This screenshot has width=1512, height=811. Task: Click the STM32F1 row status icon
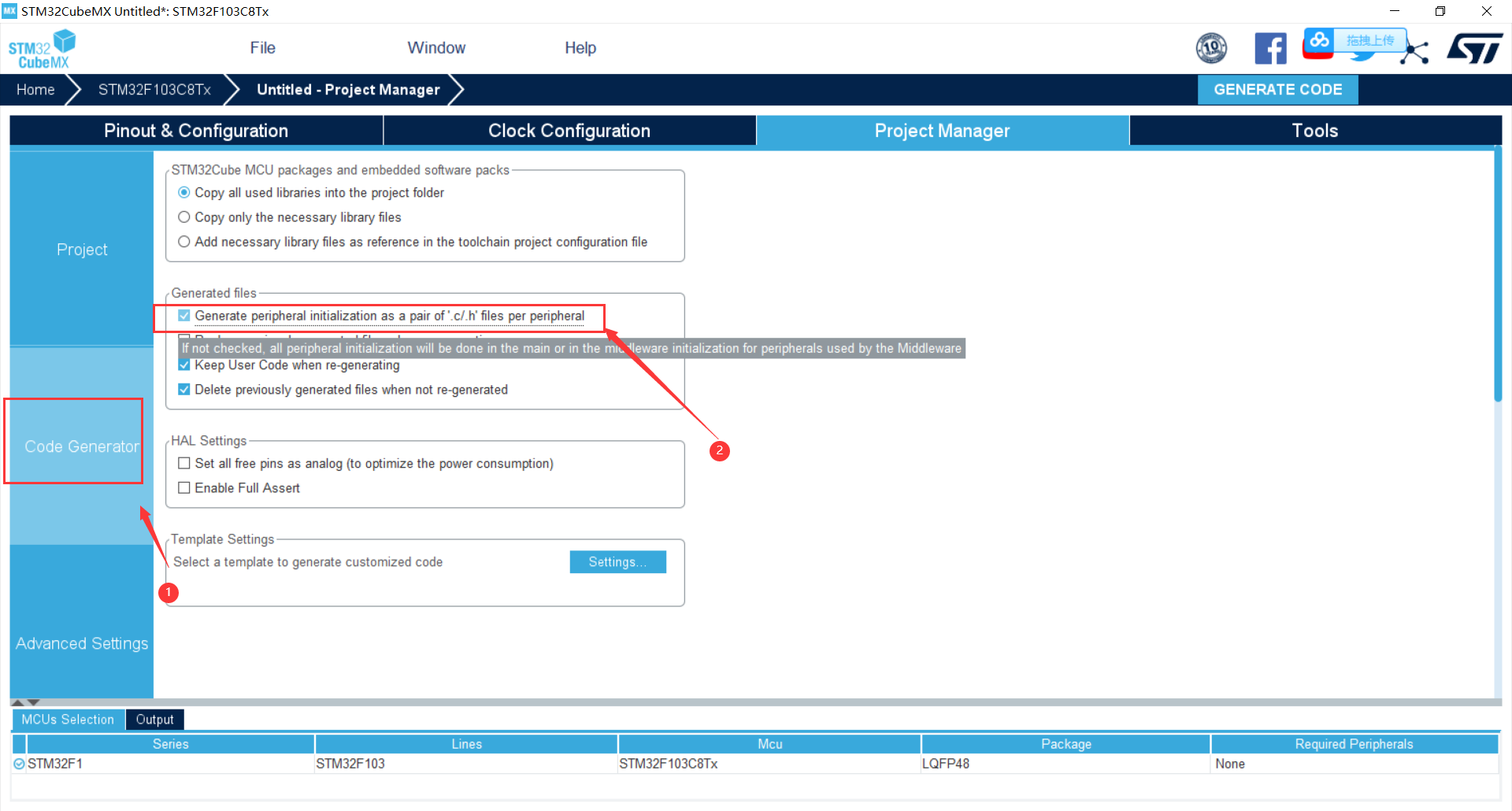pos(19,764)
